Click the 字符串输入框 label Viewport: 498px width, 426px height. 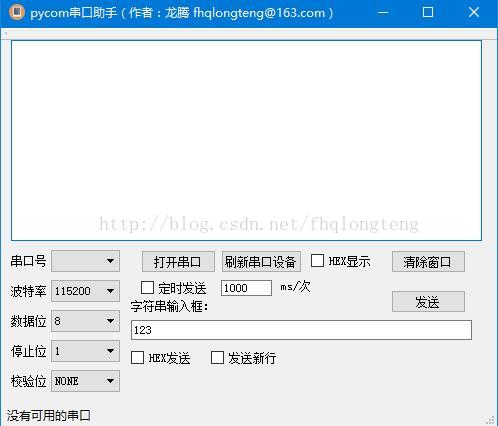[x=169, y=306]
